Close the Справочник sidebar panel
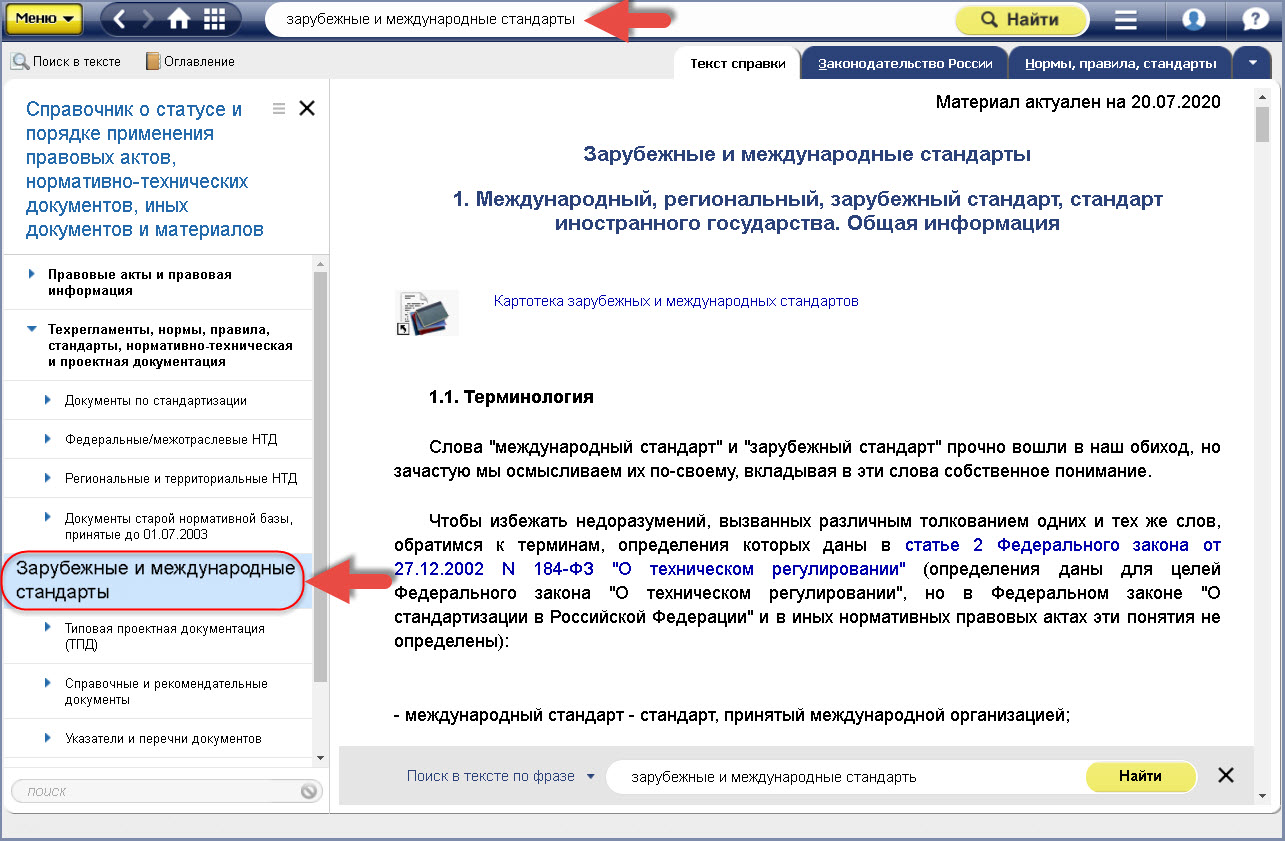 click(x=307, y=108)
